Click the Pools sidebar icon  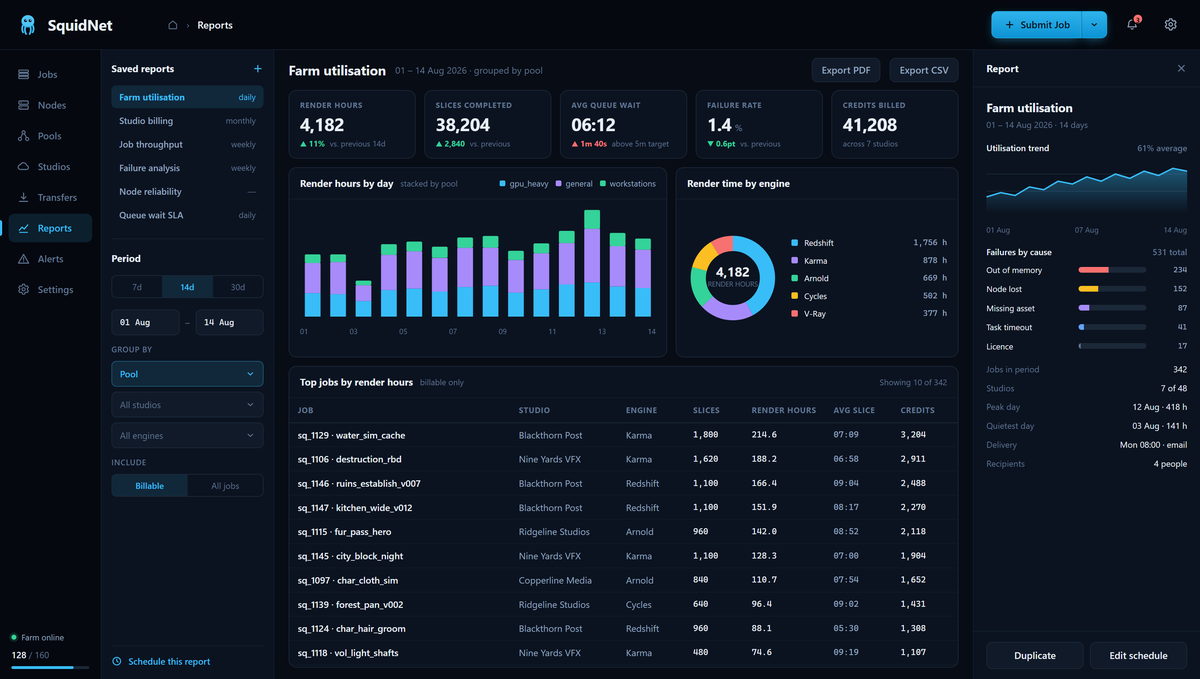coord(24,136)
